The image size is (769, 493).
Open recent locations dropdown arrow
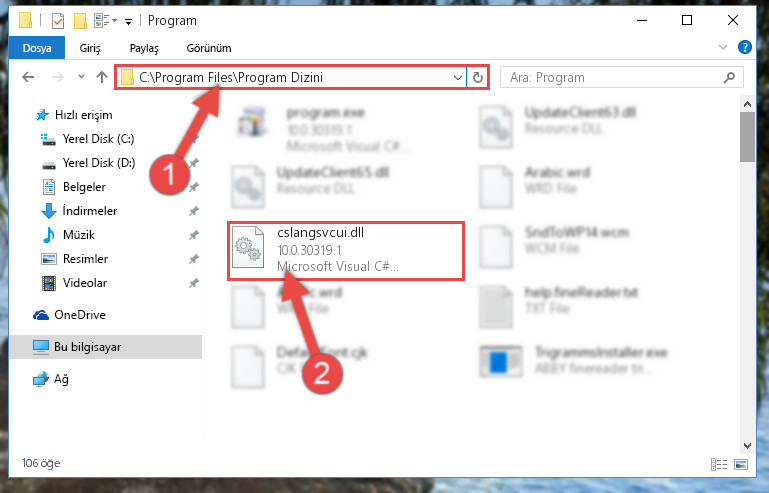tap(81, 77)
